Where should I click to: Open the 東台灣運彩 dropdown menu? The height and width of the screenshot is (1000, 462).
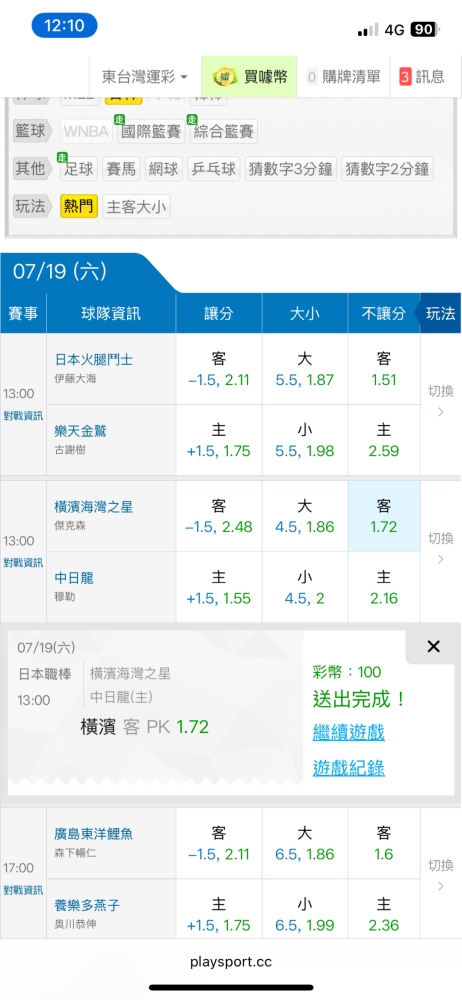click(145, 77)
